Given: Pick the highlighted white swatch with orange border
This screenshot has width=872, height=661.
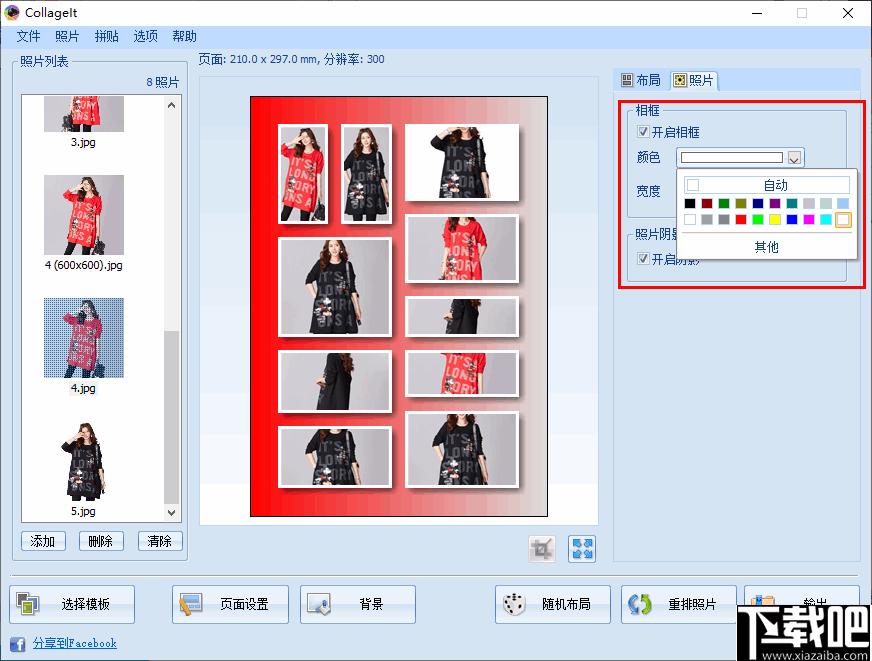Looking at the screenshot, I should coord(843,220).
